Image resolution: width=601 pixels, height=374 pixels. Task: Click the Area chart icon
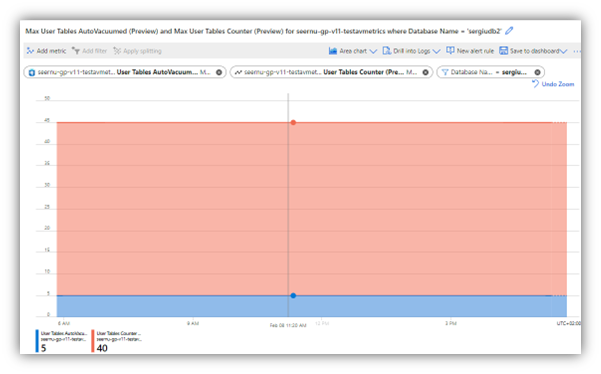point(333,51)
